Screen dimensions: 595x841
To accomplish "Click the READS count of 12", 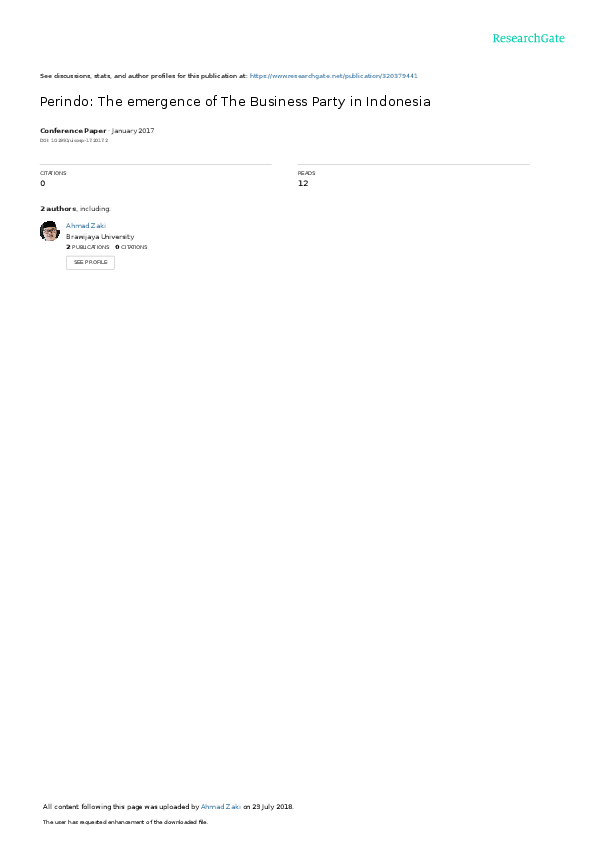I will tap(303, 183).
